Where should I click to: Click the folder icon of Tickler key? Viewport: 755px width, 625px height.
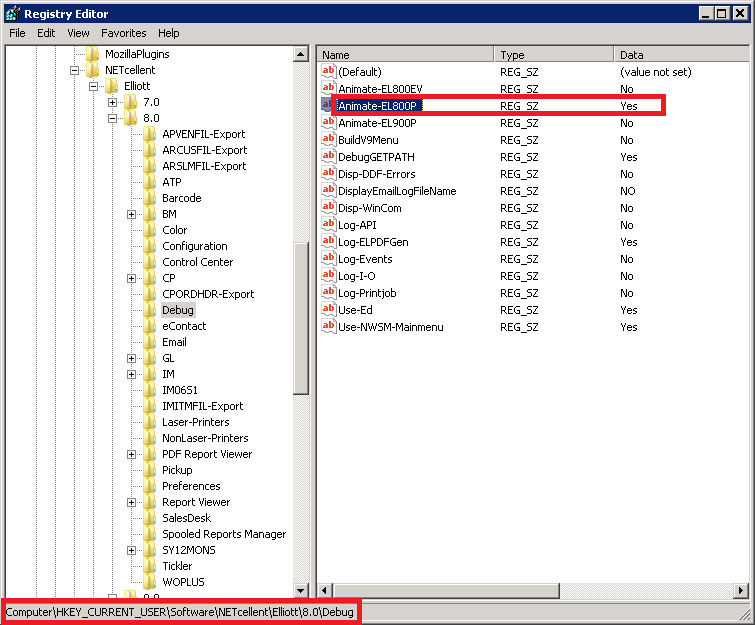pyautogui.click(x=150, y=566)
